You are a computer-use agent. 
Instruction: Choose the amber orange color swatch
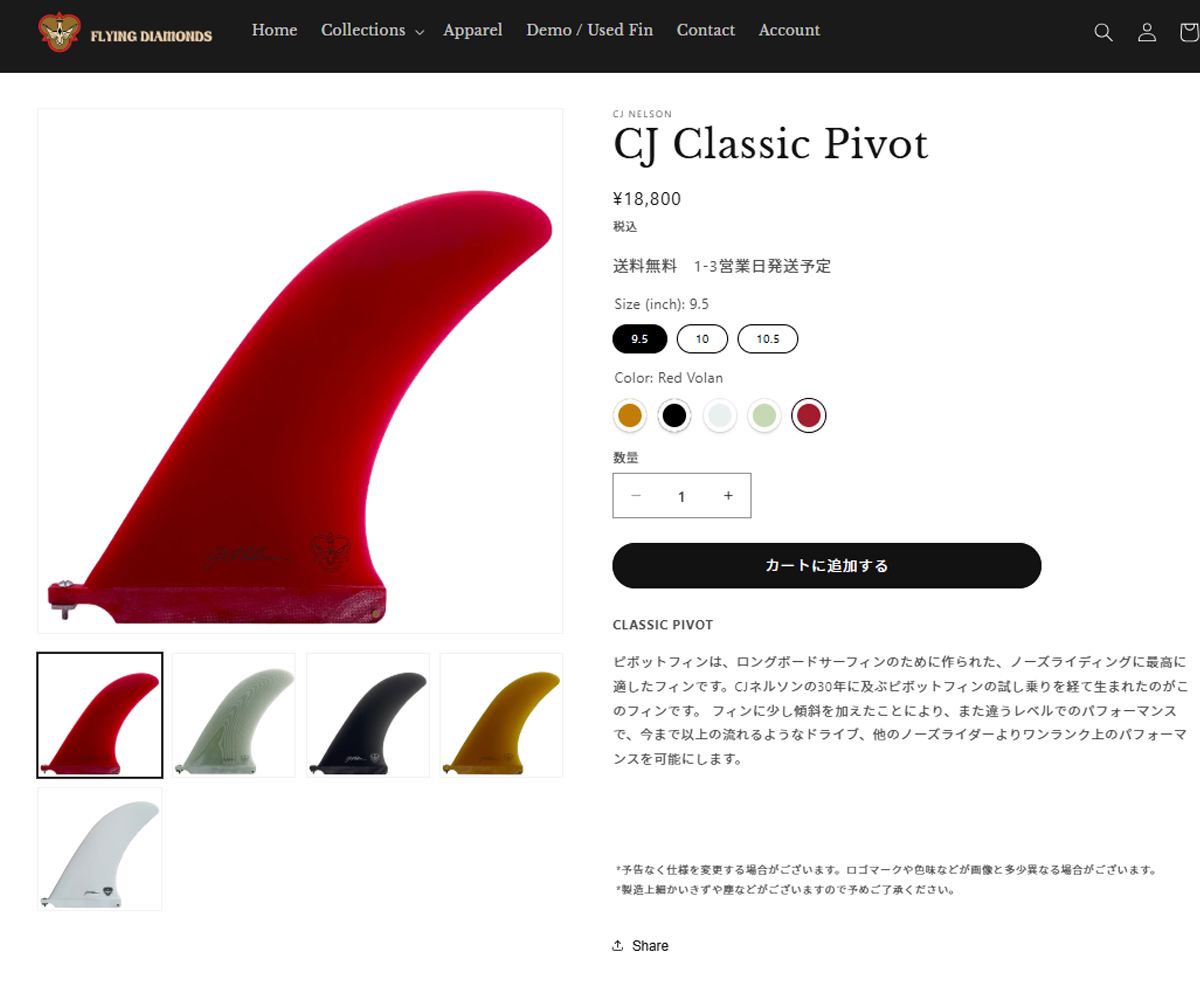(630, 415)
